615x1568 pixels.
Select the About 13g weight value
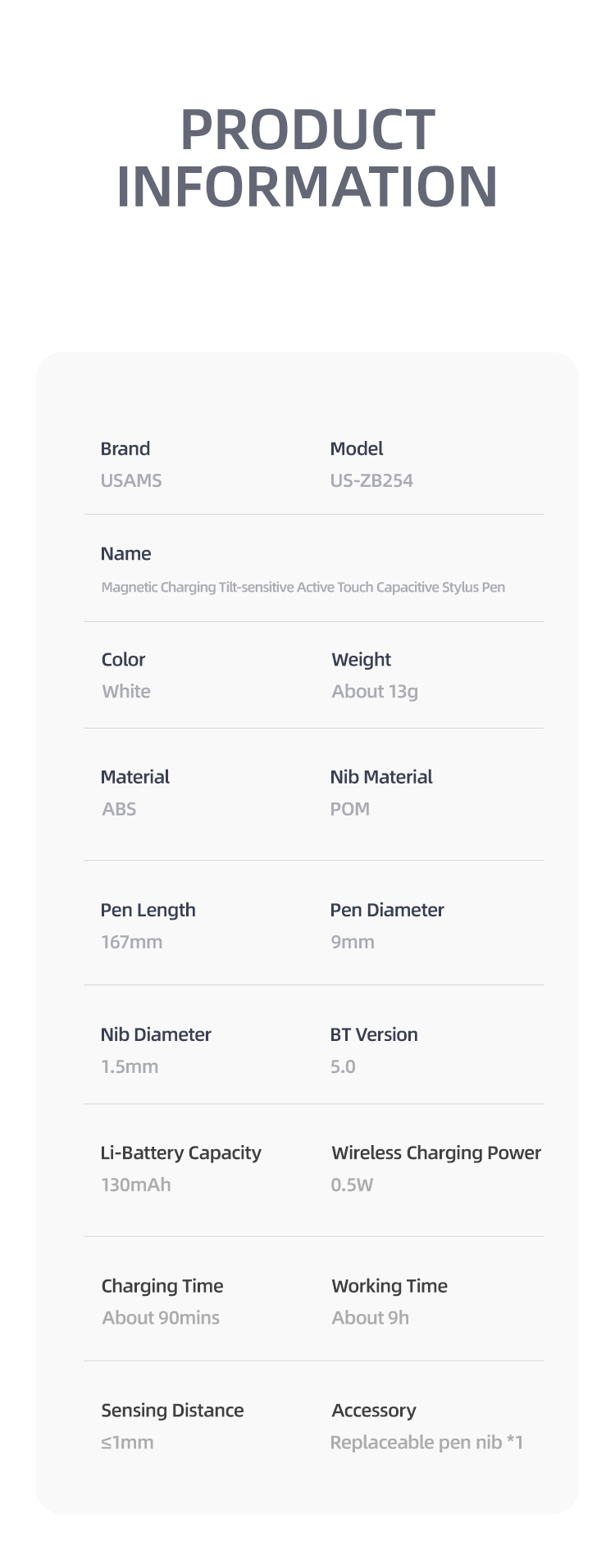[375, 692]
